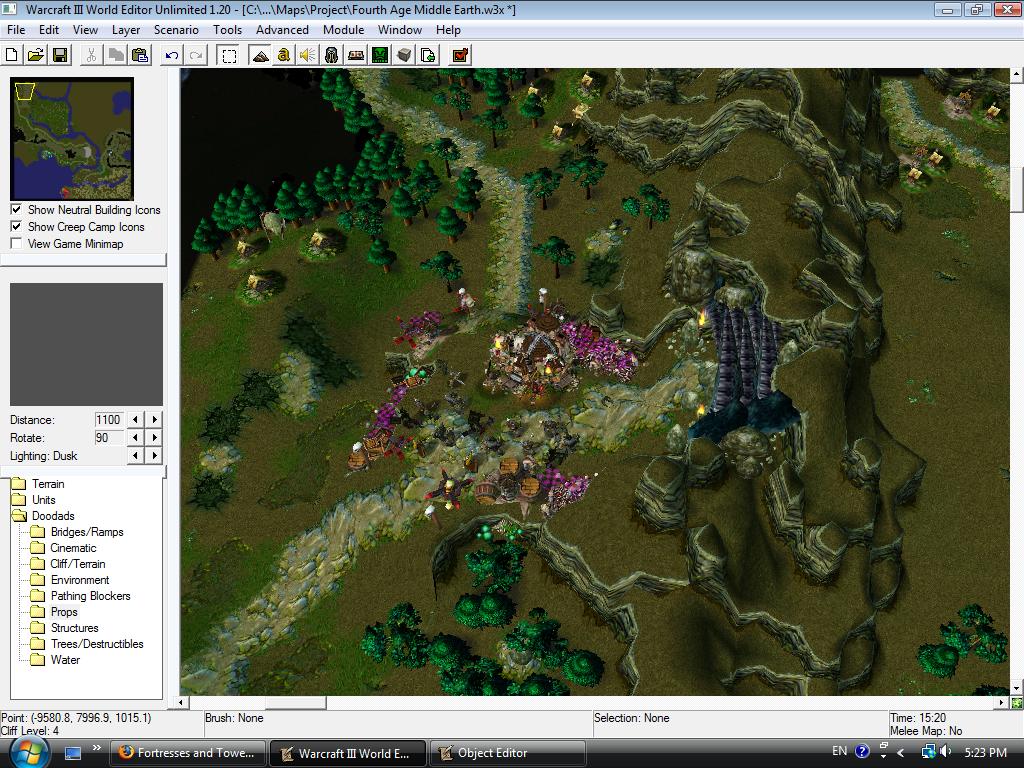Open the File menu
The image size is (1024, 768).
[16, 30]
